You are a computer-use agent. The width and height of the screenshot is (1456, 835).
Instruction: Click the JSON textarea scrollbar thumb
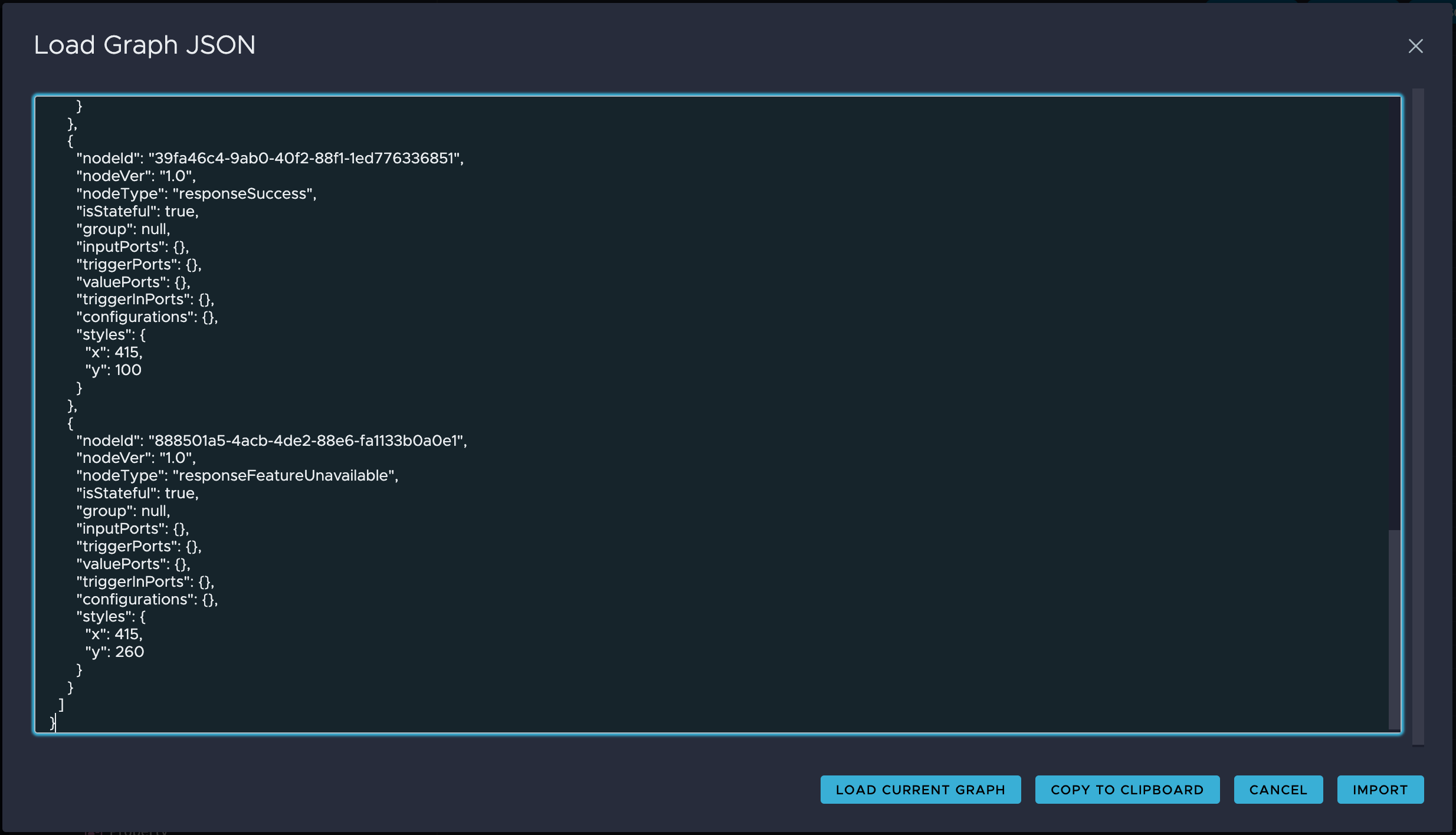tap(1394, 629)
